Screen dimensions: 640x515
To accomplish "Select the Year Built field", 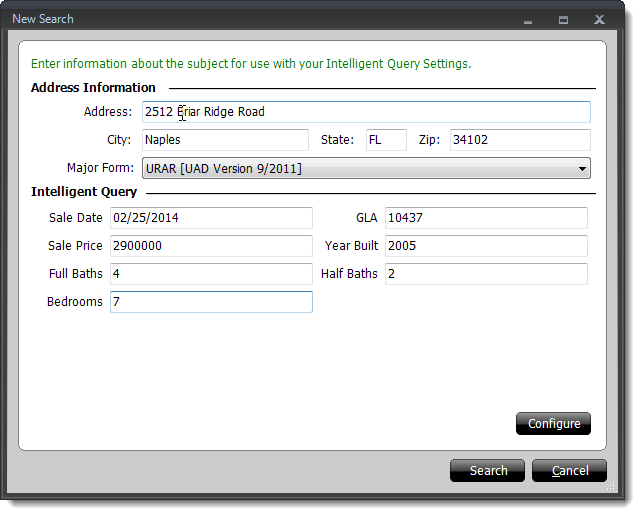I will coord(486,246).
